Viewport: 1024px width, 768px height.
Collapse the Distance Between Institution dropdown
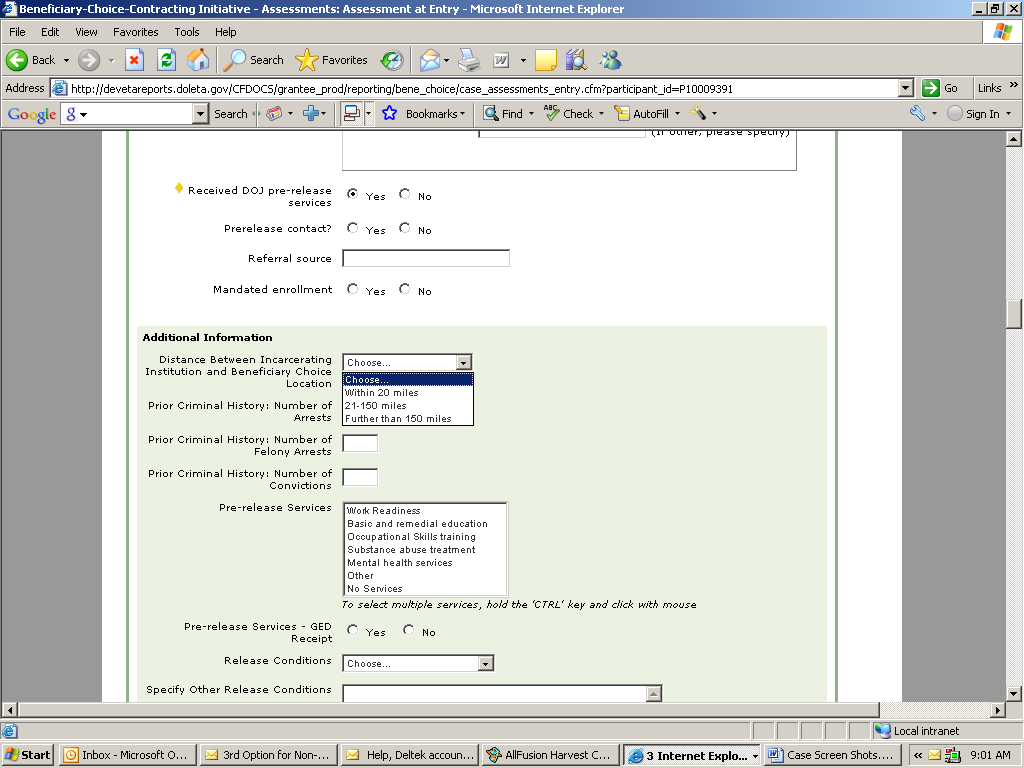point(464,362)
